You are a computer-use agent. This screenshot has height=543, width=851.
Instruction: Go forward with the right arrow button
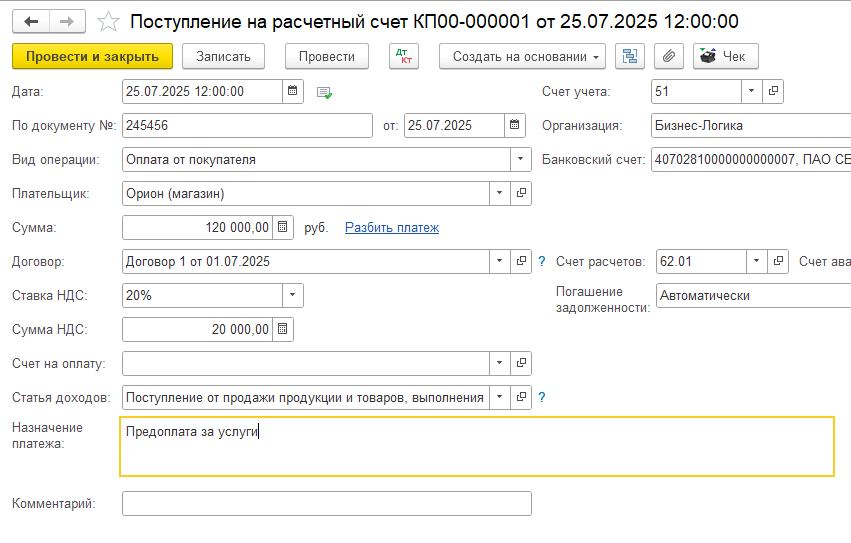pyautogui.click(x=67, y=22)
